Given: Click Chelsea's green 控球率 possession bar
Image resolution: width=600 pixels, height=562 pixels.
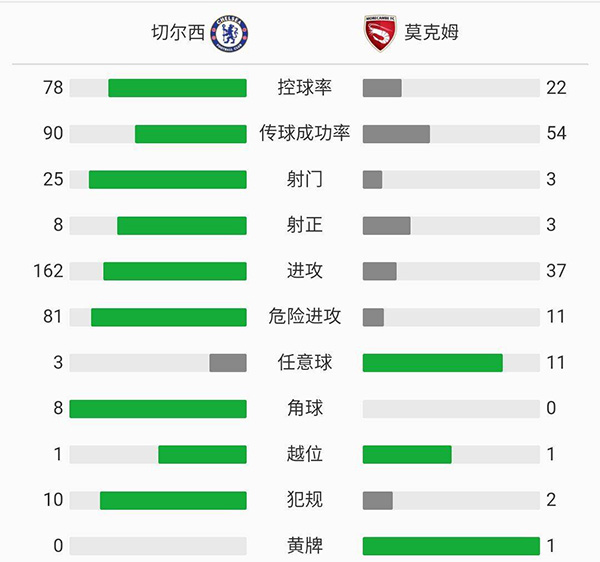Looking at the screenshot, I should click(177, 88).
